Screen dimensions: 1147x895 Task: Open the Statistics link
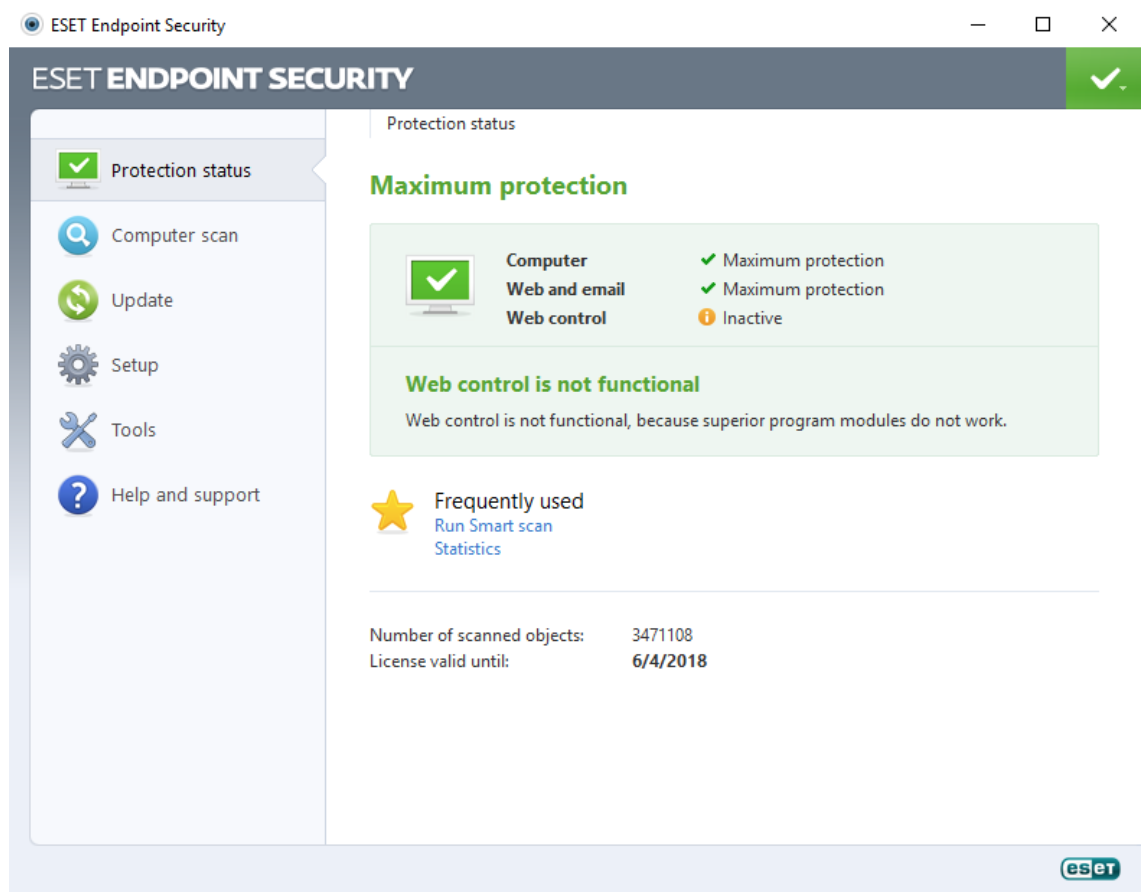click(x=467, y=549)
